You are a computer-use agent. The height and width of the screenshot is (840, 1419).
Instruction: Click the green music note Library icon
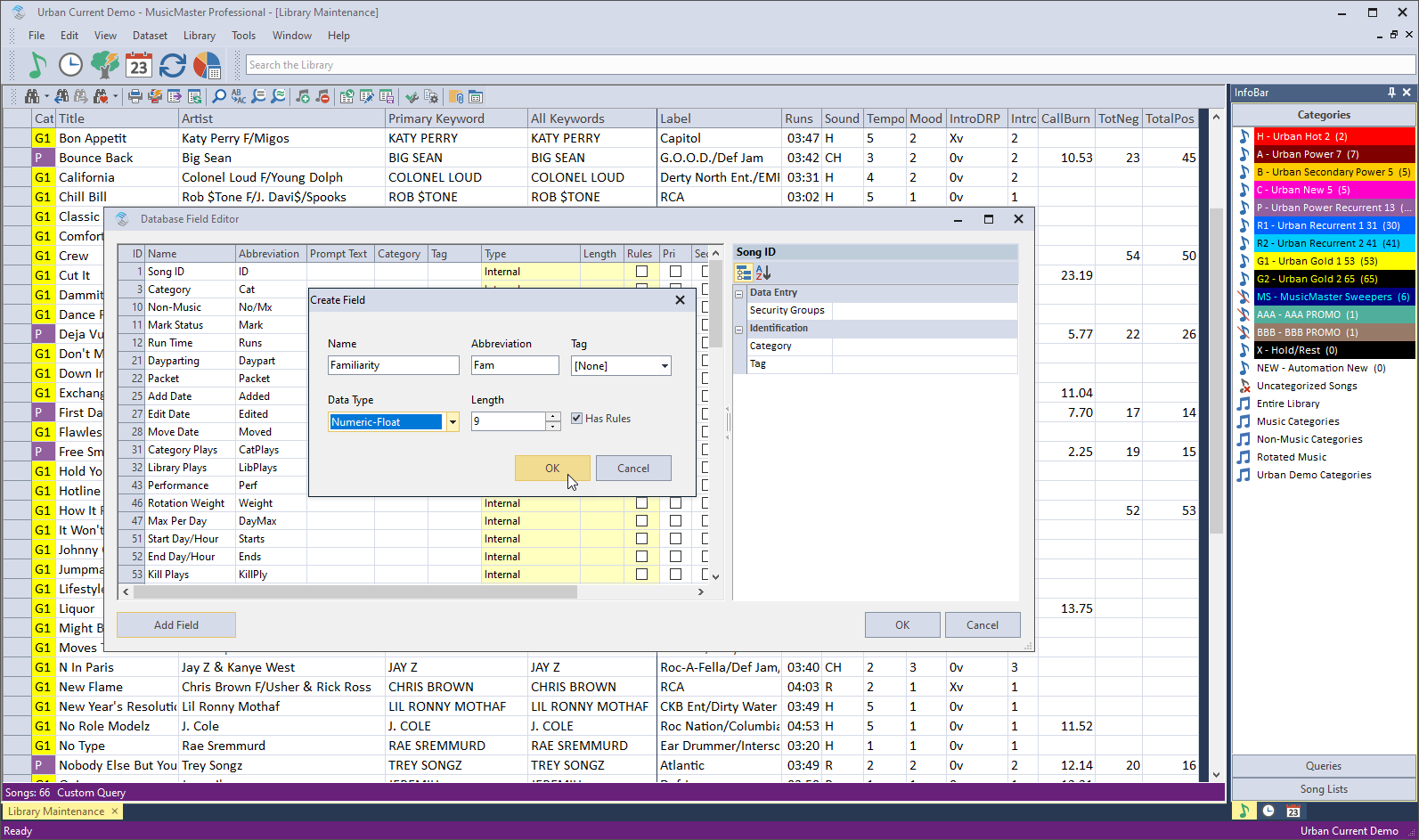pyautogui.click(x=37, y=65)
